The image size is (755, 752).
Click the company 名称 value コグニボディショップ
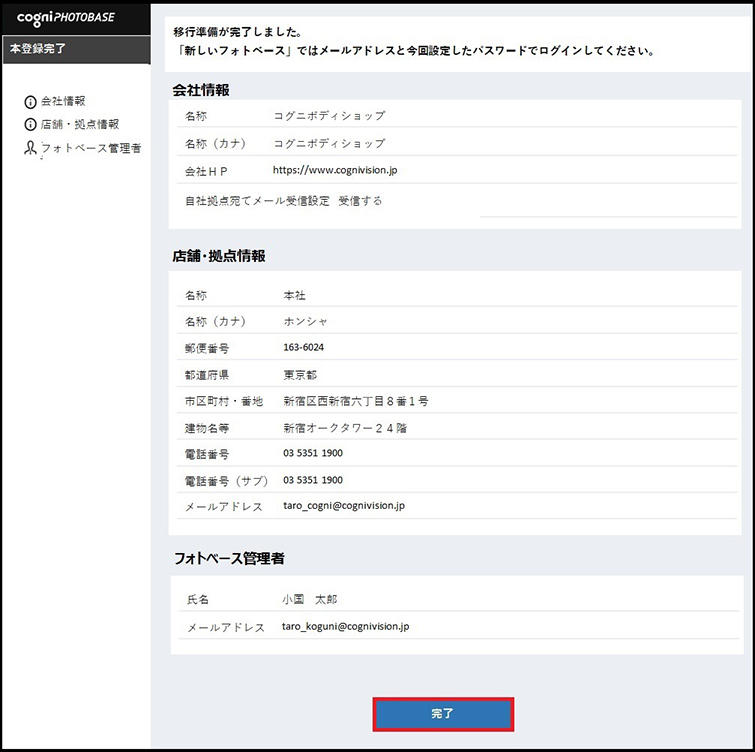click(329, 116)
